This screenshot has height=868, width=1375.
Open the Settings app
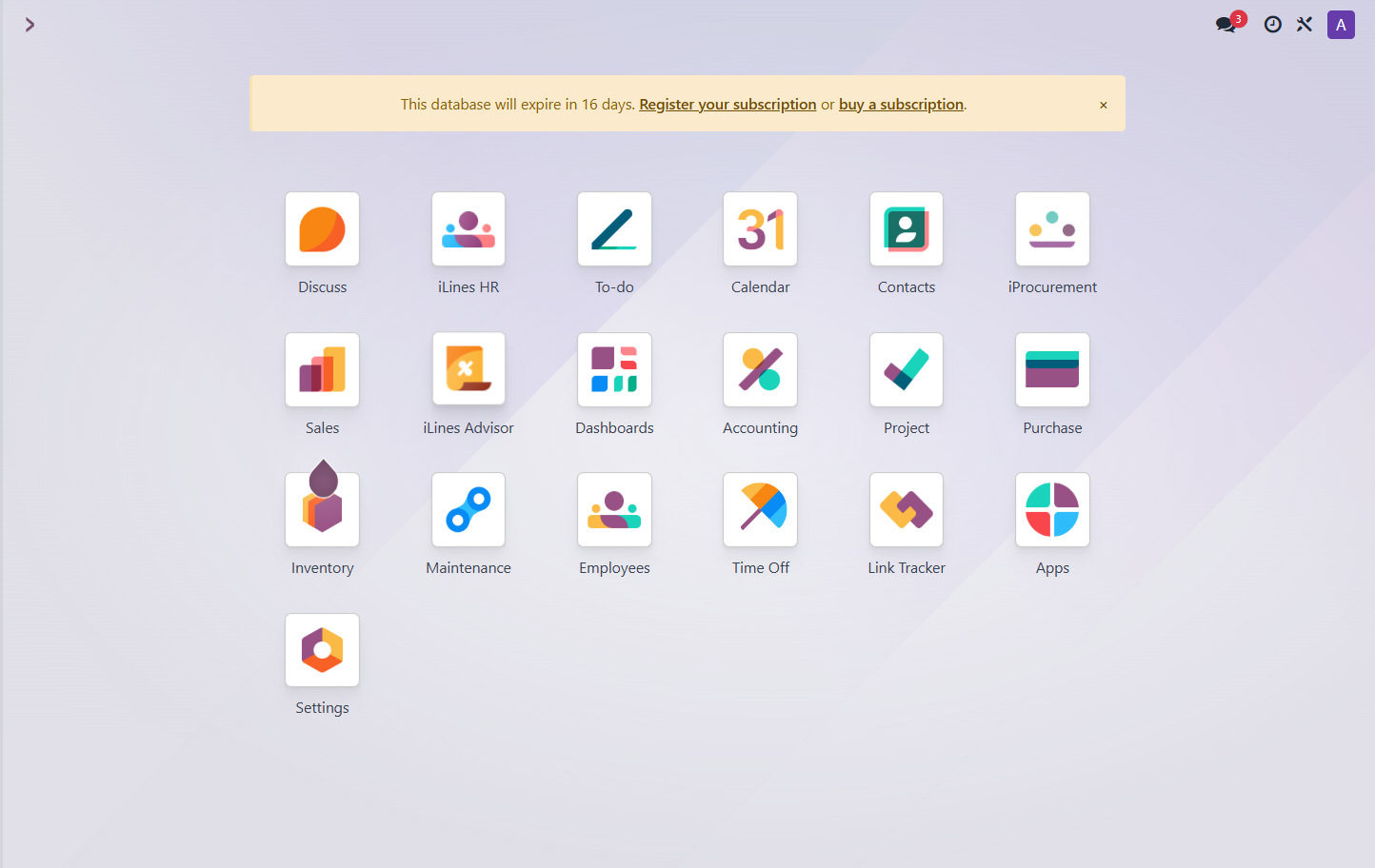[x=322, y=650]
